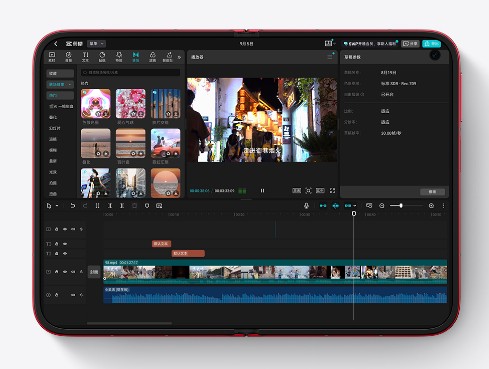
Task: Hide the main video track with its eye icon
Action: pyautogui.click(x=65, y=272)
